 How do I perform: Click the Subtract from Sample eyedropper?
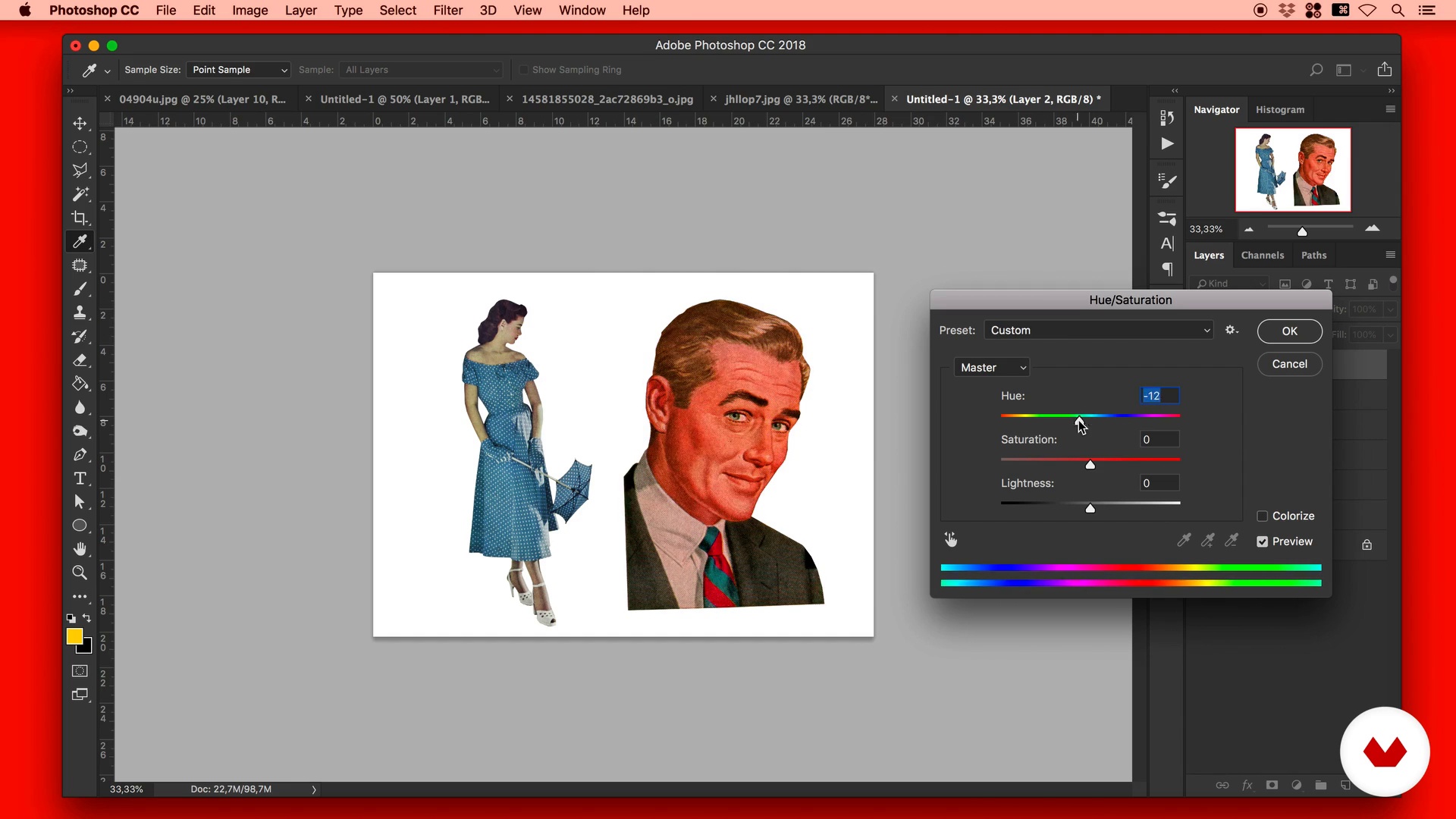1232,540
